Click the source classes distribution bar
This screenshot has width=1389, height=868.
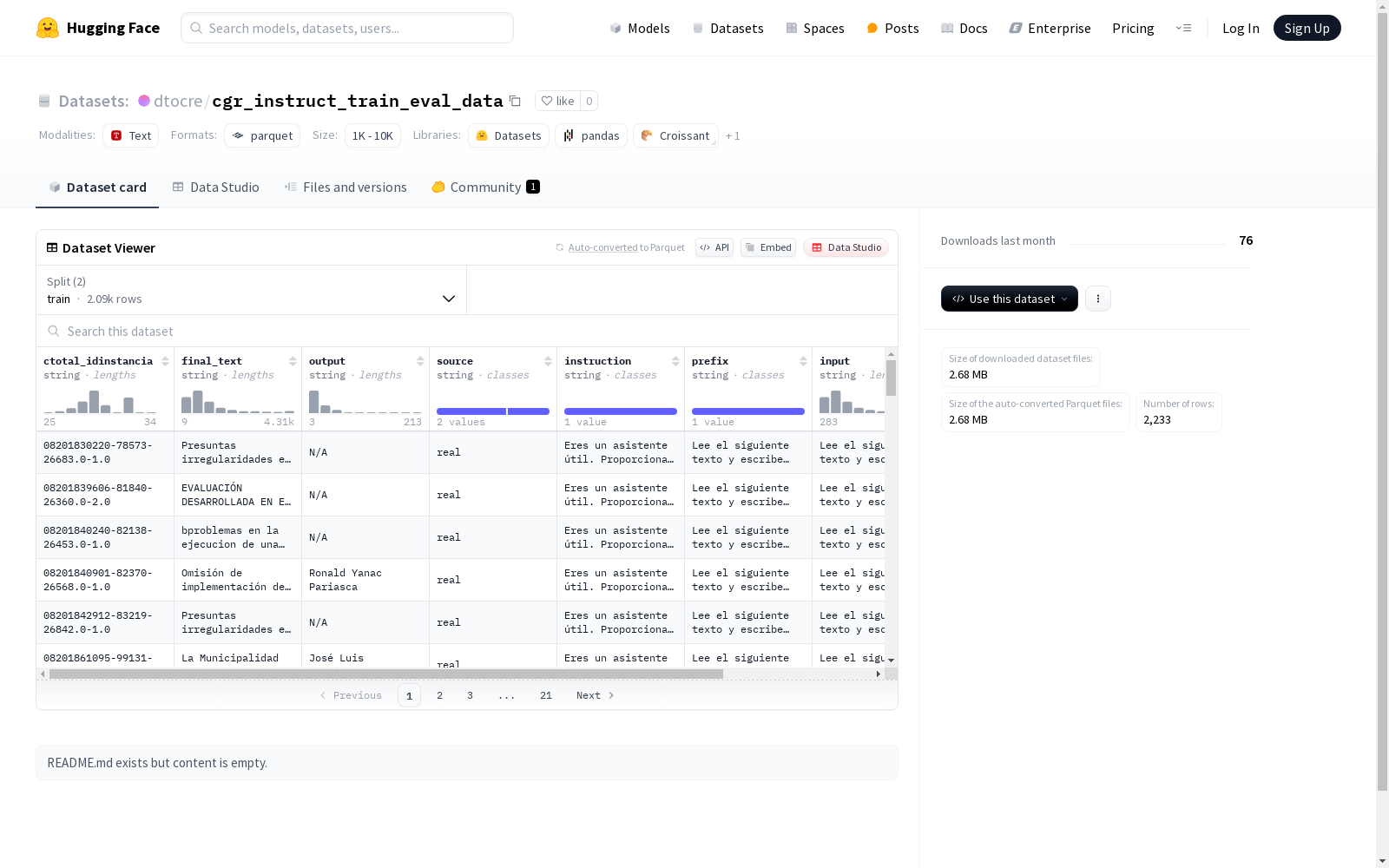(x=493, y=411)
